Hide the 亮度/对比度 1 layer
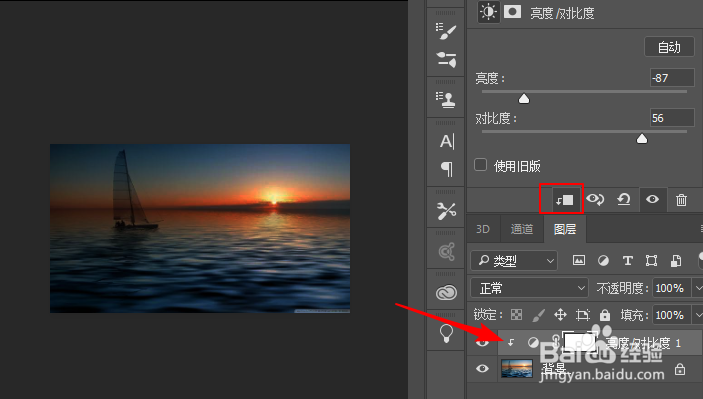703x399 pixels. pyautogui.click(x=482, y=343)
